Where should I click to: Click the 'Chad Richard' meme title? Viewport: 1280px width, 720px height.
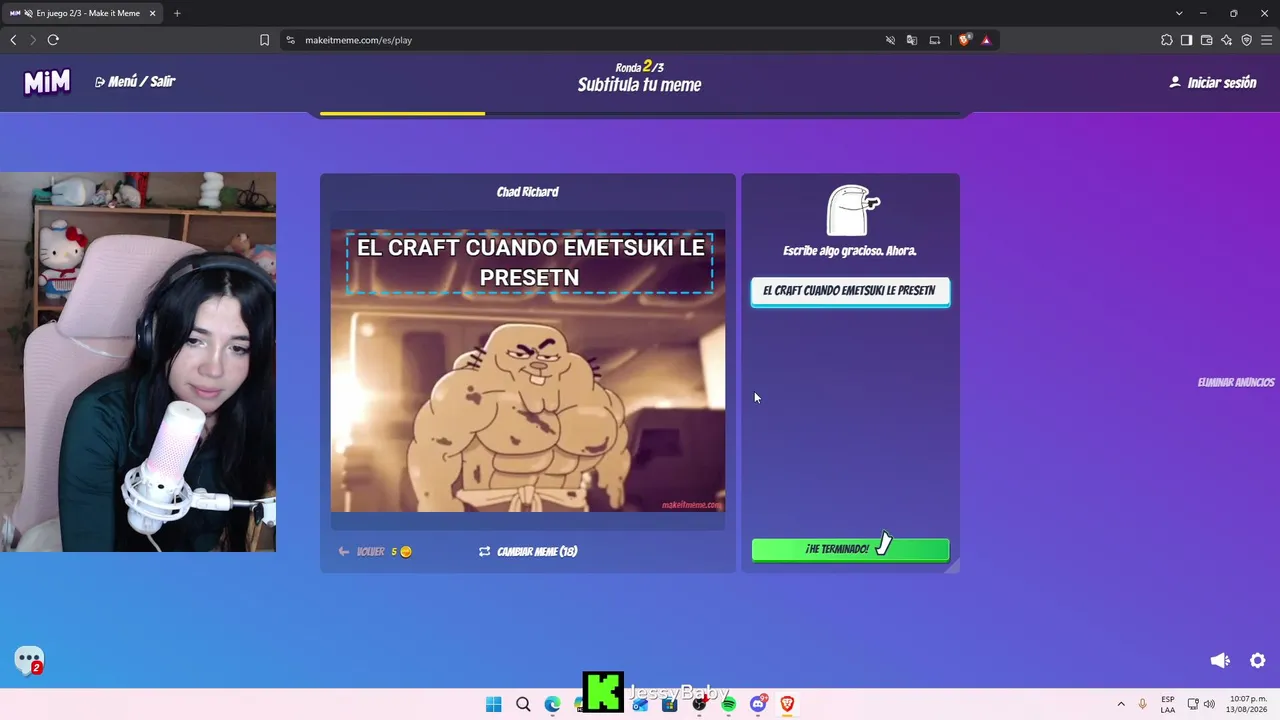click(528, 192)
